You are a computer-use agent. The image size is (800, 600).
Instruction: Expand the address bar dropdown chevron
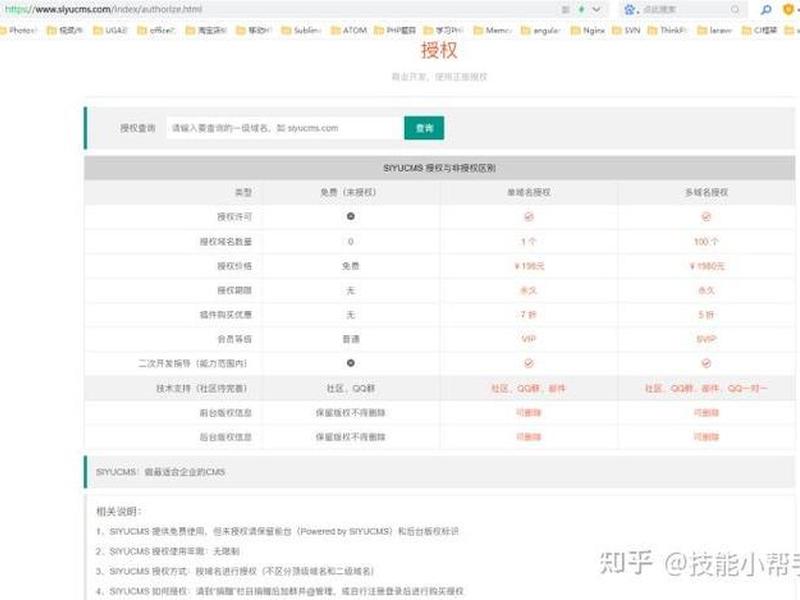click(x=596, y=10)
